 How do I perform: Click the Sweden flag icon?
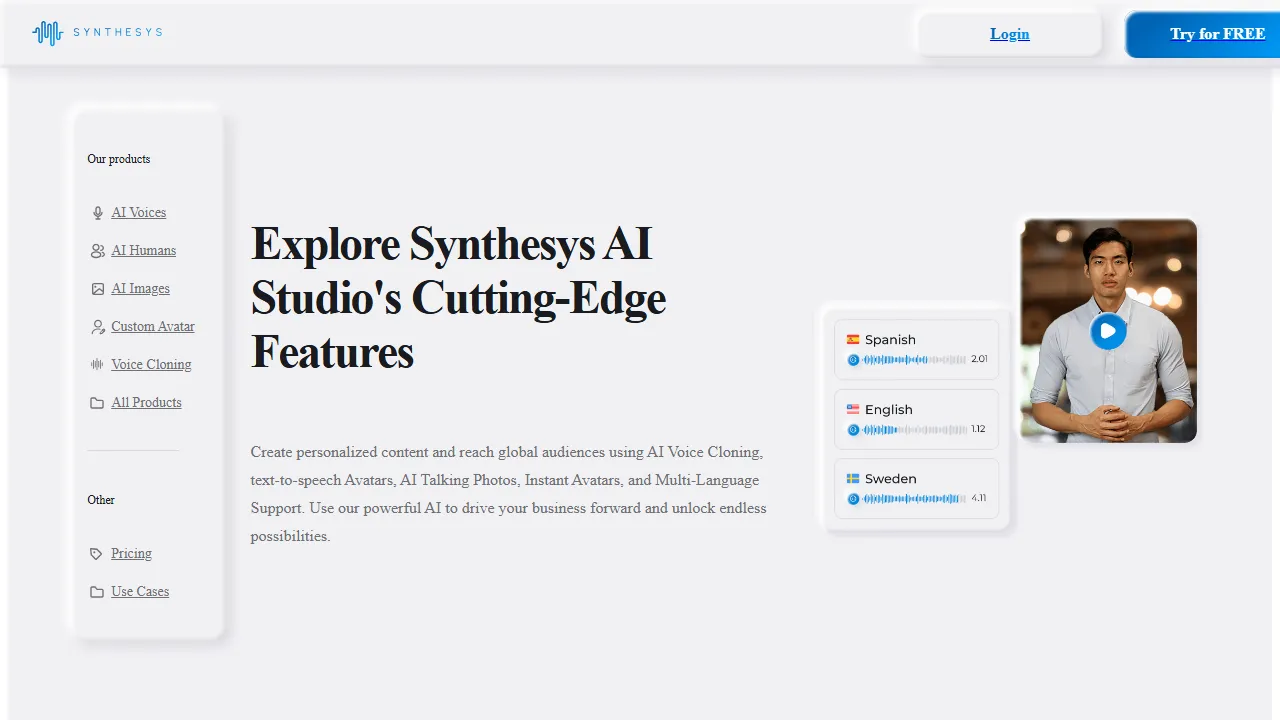click(853, 479)
